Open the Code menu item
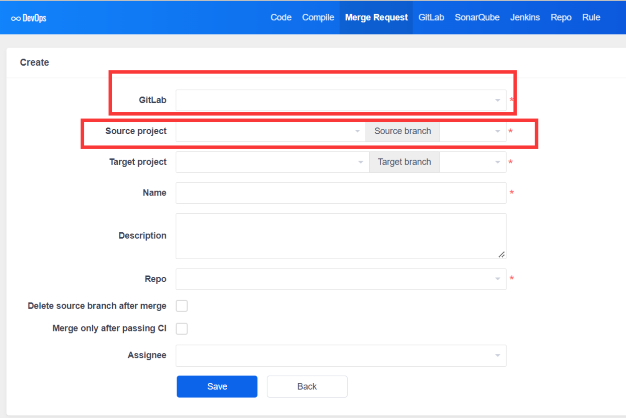This screenshot has height=418, width=626. (281, 17)
